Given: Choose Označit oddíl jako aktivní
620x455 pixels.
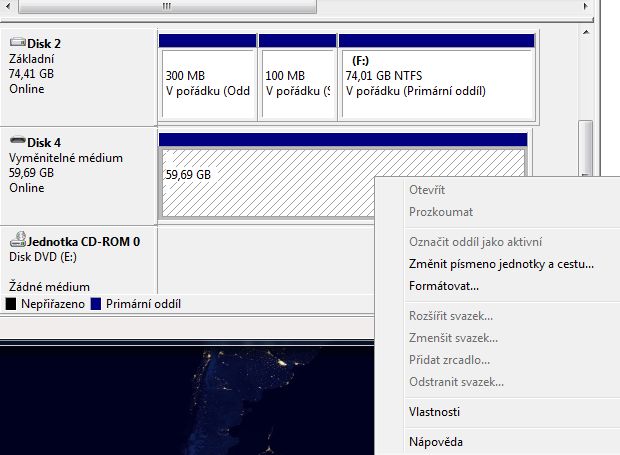Looking at the screenshot, I should (475, 242).
